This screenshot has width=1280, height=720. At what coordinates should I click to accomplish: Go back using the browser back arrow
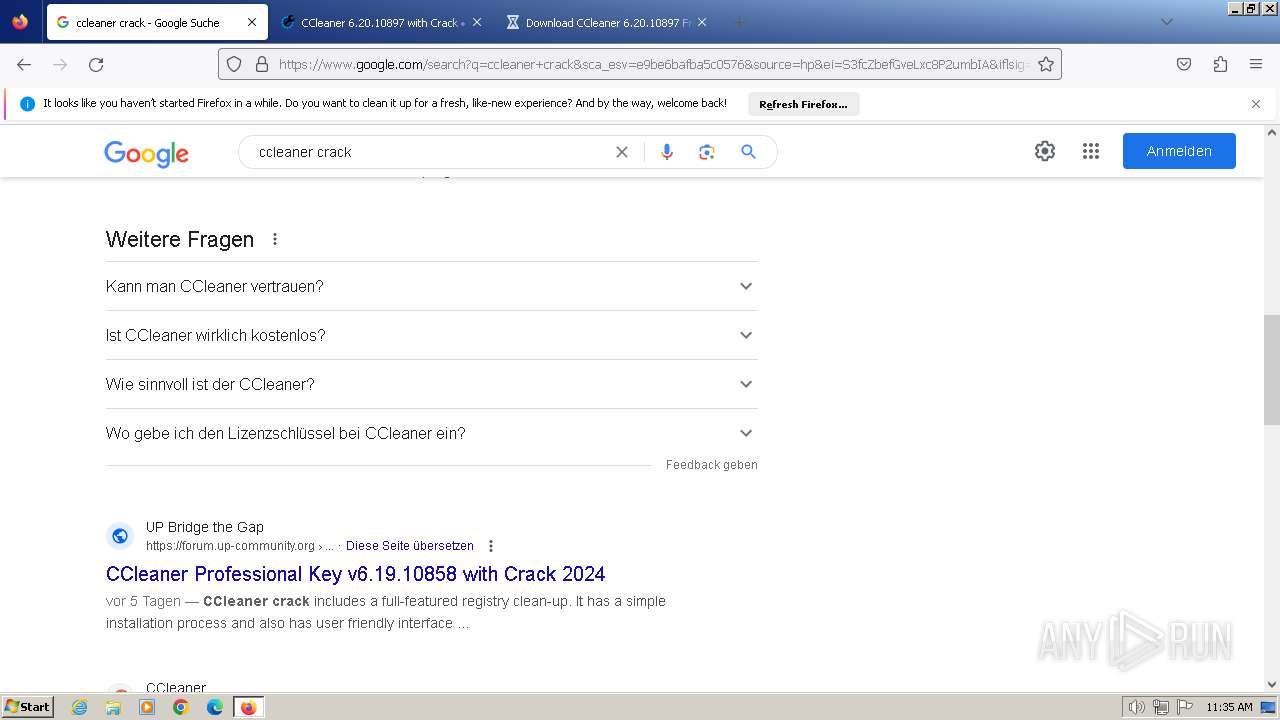(x=24, y=64)
